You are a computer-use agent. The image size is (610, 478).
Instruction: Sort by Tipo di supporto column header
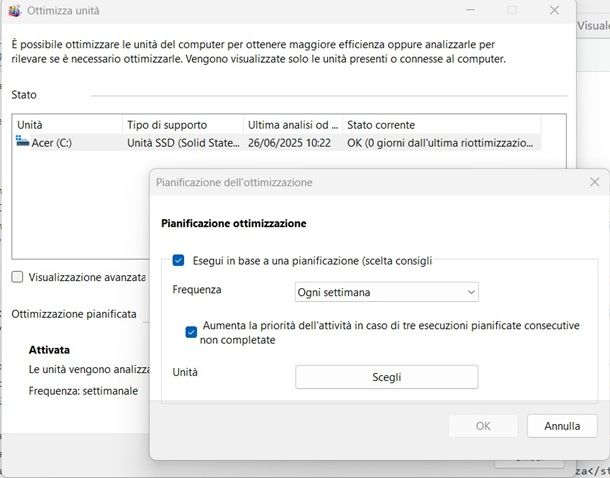(183, 125)
